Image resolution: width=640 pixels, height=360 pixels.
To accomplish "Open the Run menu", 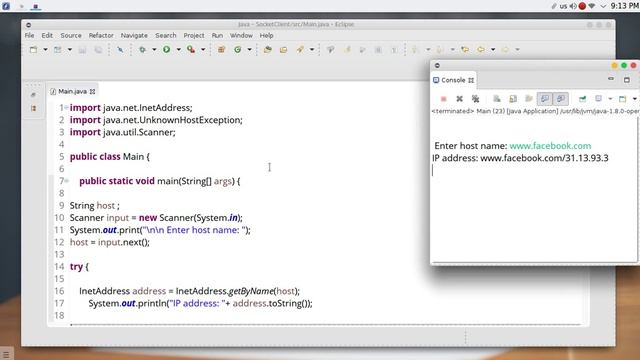I will 217,36.
